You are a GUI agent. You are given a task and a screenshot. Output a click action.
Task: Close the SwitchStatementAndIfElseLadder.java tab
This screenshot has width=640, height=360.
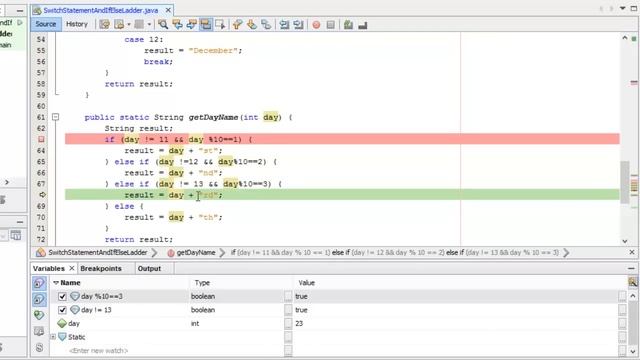click(x=168, y=10)
